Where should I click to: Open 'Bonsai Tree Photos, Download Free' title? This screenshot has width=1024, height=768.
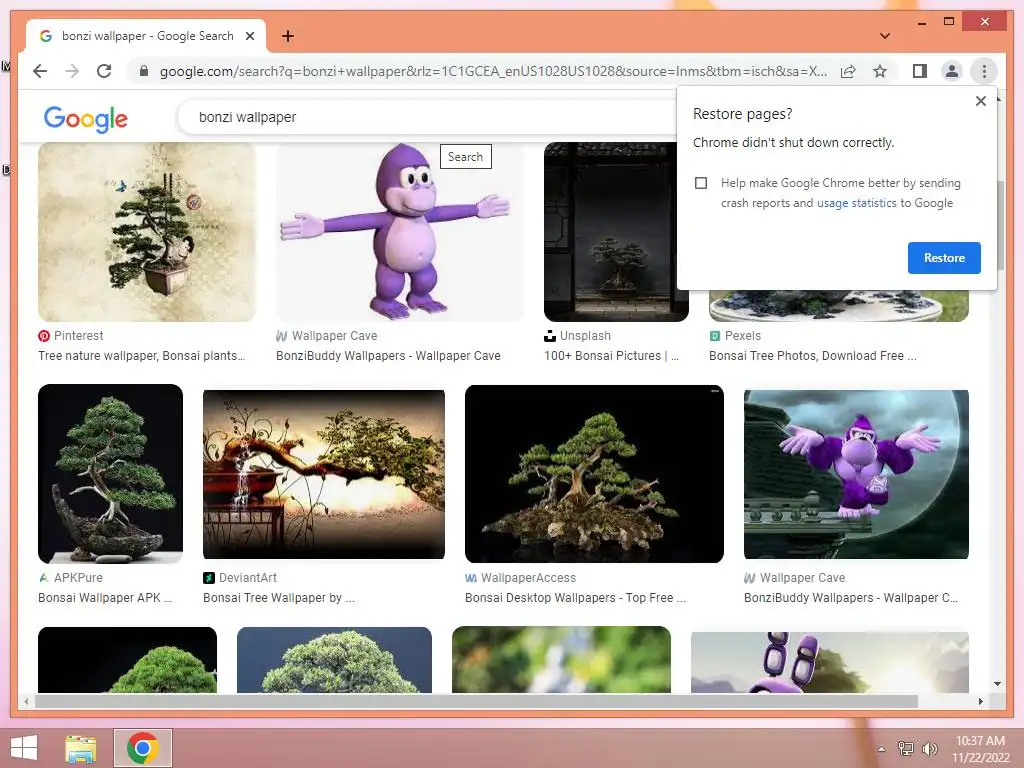pos(812,356)
